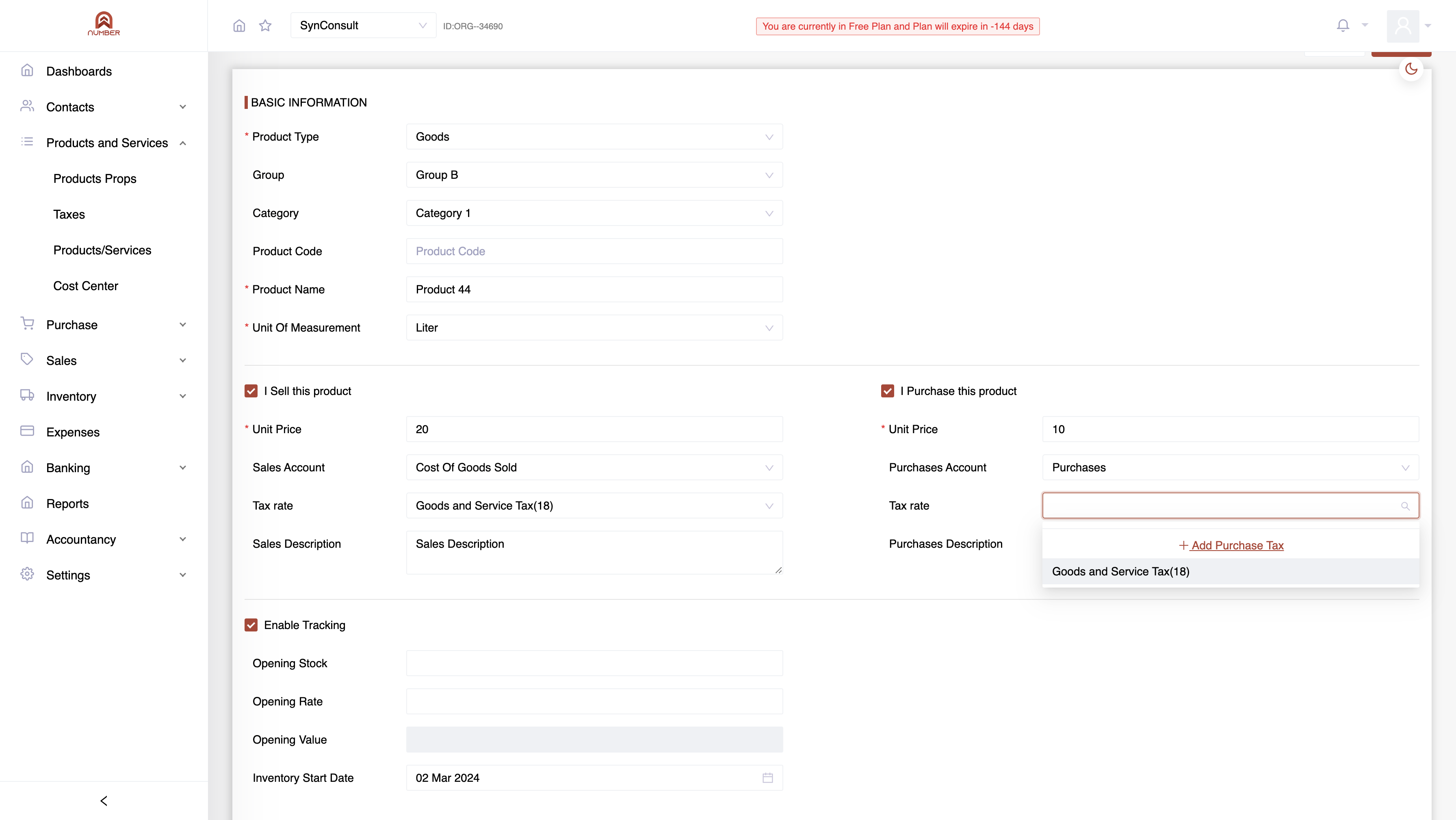1456x820 pixels.
Task: Open the SynConsult organization dropdown
Action: click(363, 26)
